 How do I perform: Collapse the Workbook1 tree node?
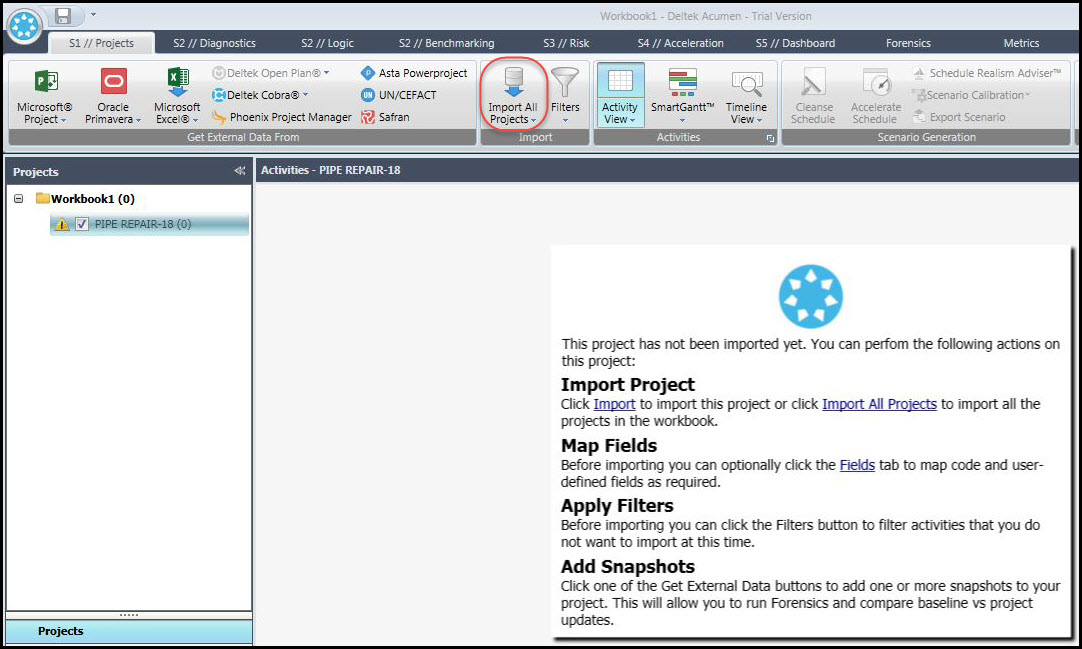click(17, 198)
